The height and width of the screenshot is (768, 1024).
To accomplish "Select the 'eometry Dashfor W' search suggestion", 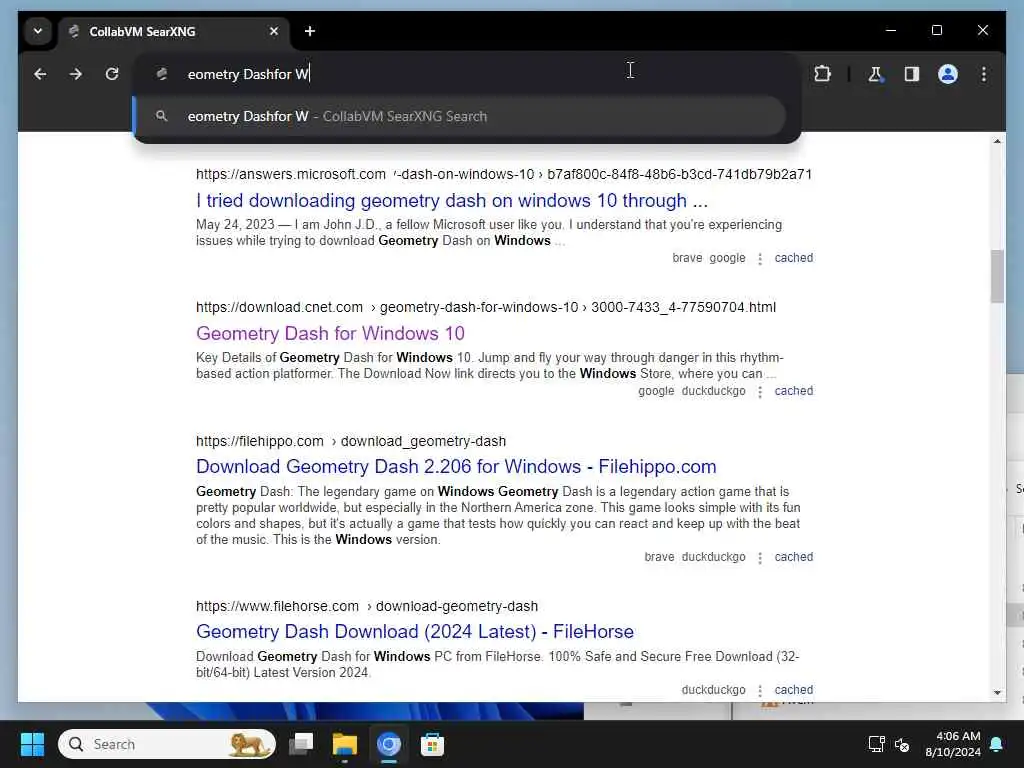I will point(460,116).
